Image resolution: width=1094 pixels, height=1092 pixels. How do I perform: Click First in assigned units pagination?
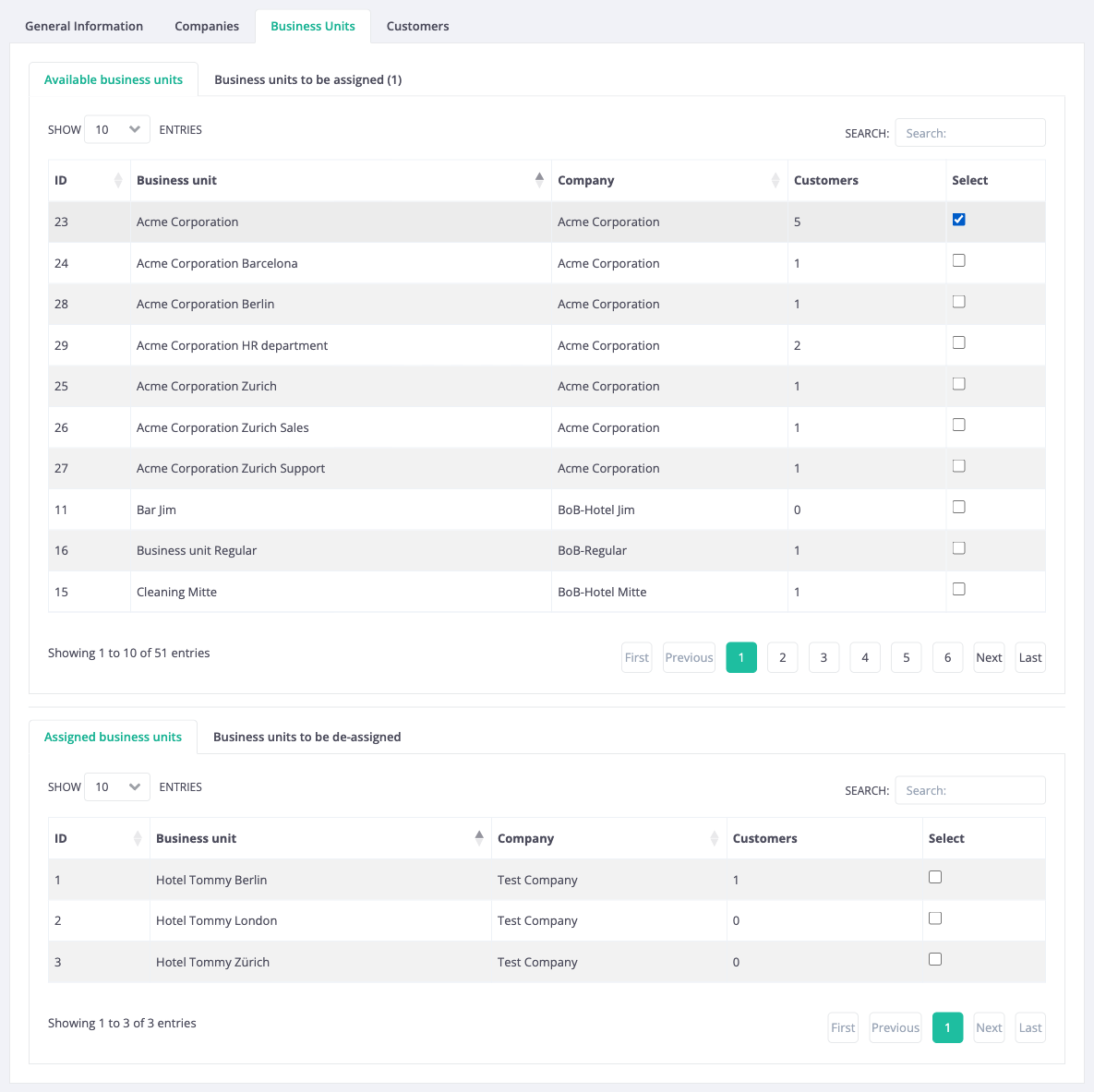click(843, 1027)
